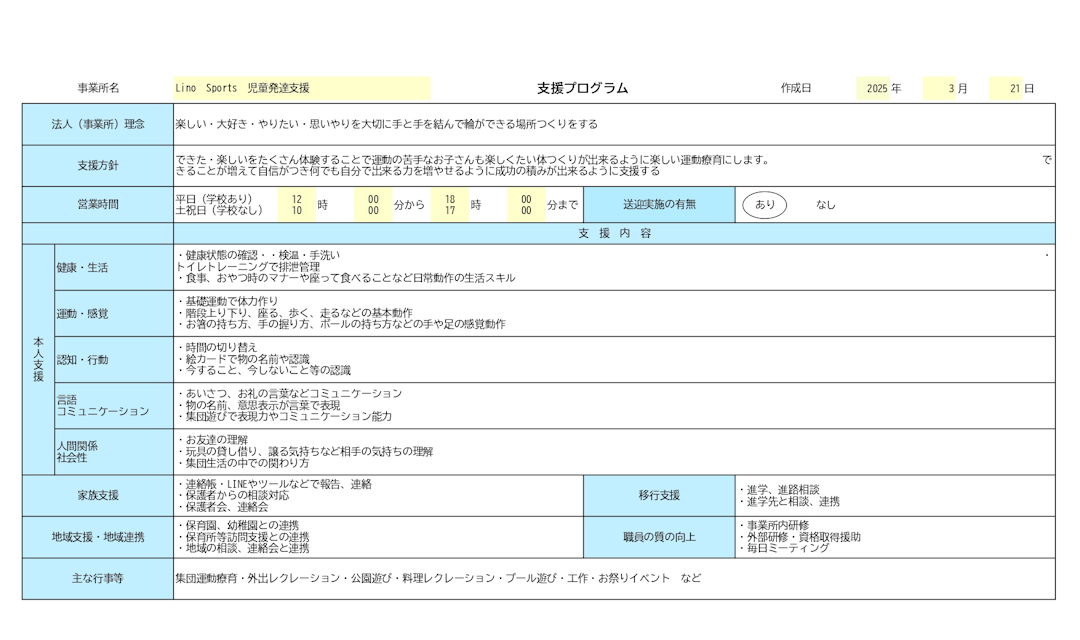Click the 支援プログラム title

(582, 88)
